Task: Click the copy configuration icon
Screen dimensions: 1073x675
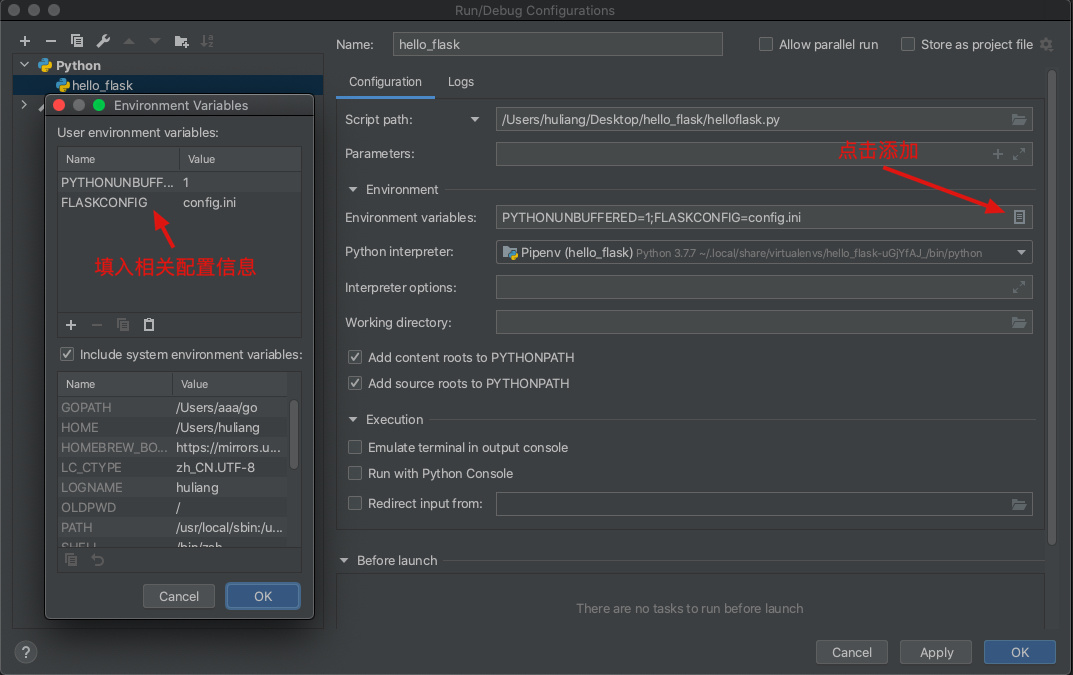Action: (77, 41)
